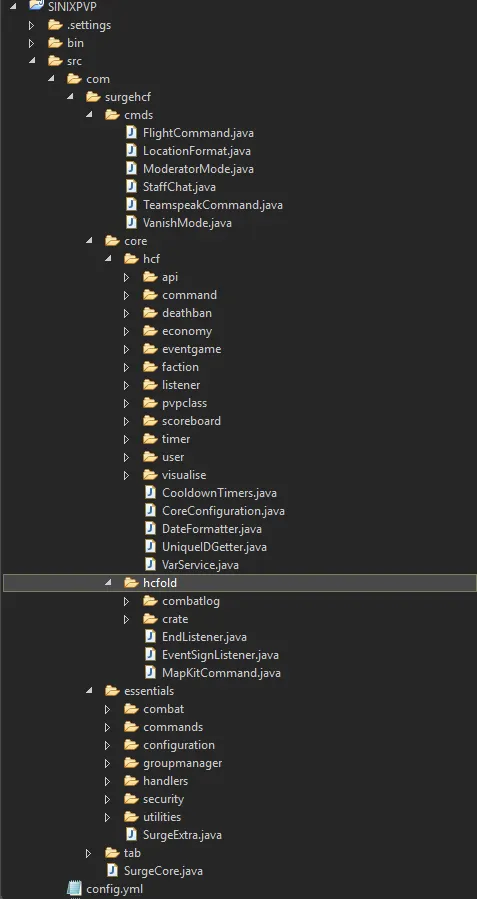Click the FlightCommand.java file icon

[131, 133]
